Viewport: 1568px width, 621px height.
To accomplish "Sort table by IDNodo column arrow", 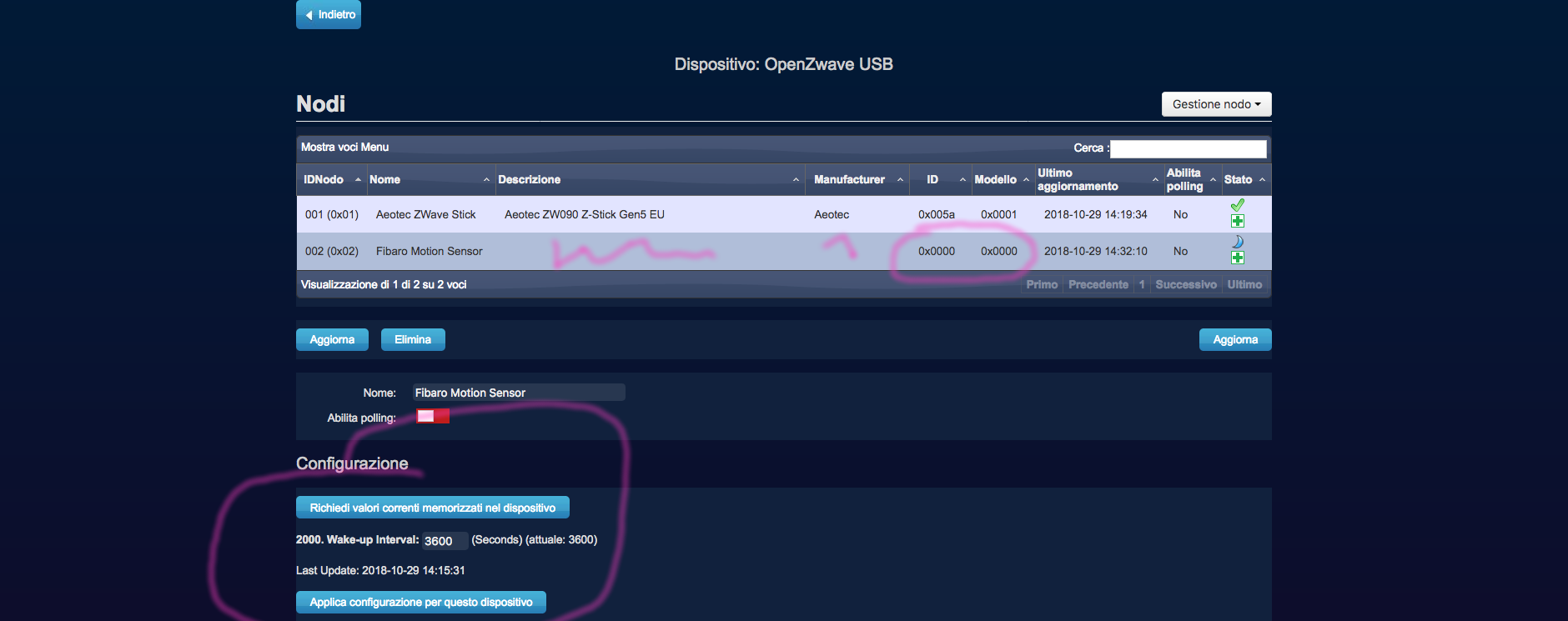I will pos(358,180).
